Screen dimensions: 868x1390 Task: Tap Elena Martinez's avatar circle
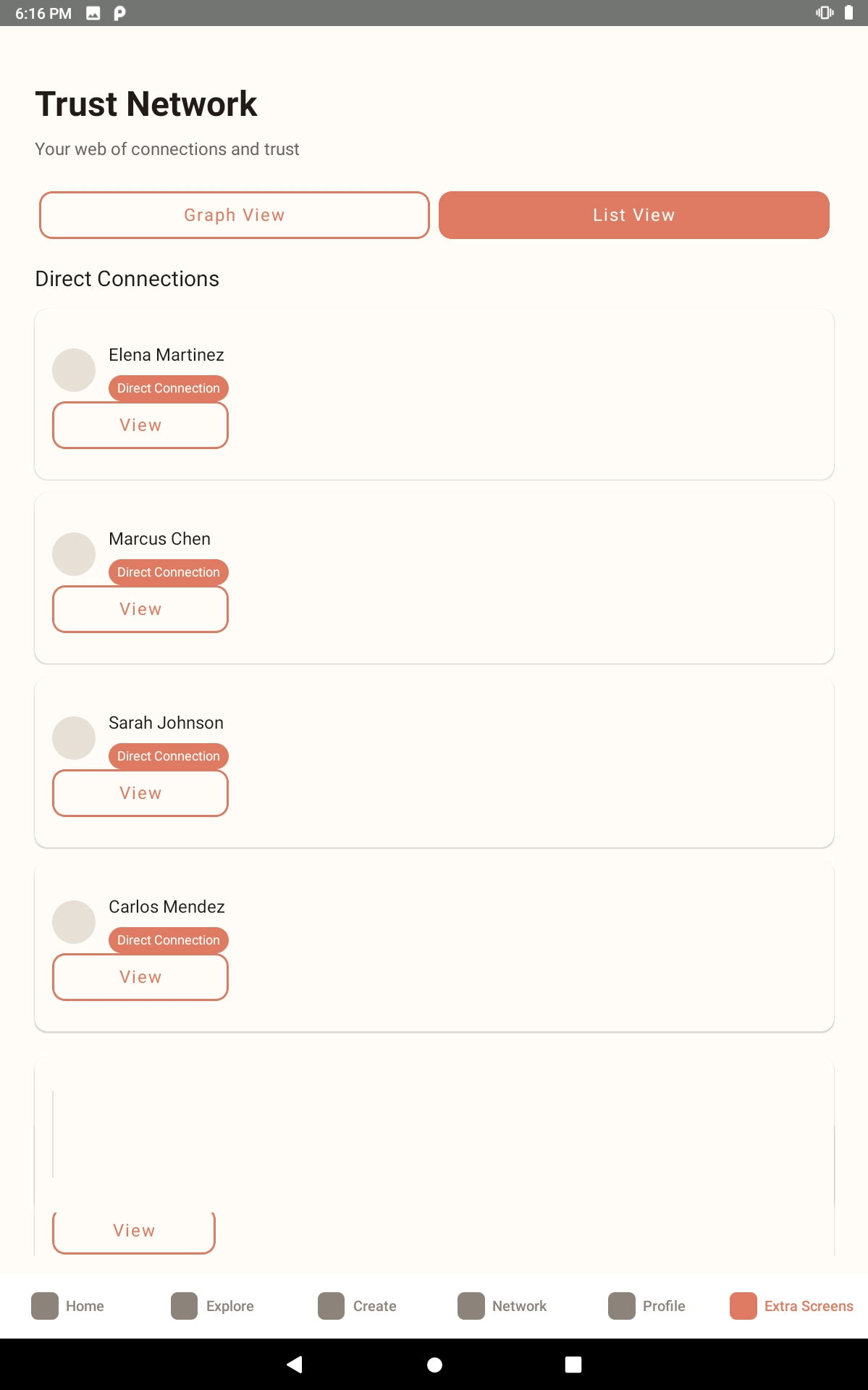point(74,370)
